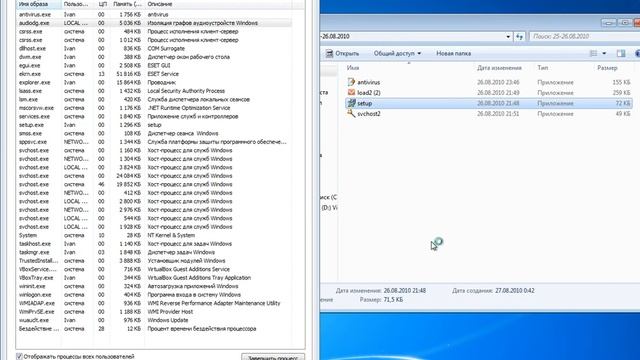Sort processes by Память column header

tap(127, 4)
